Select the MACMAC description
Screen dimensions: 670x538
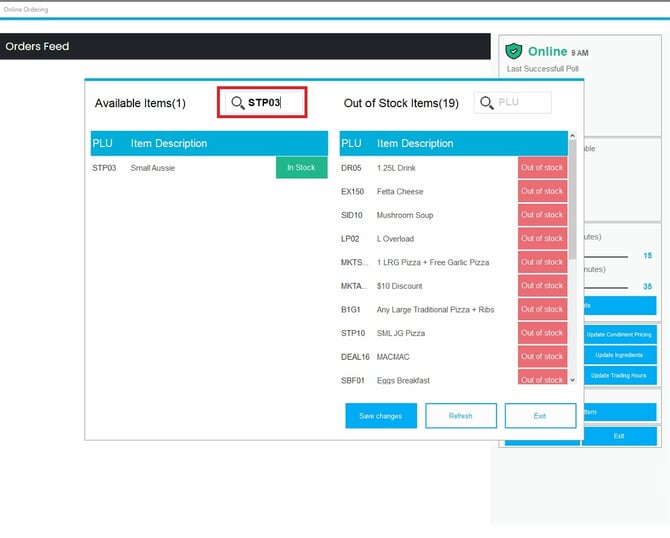click(x=393, y=357)
